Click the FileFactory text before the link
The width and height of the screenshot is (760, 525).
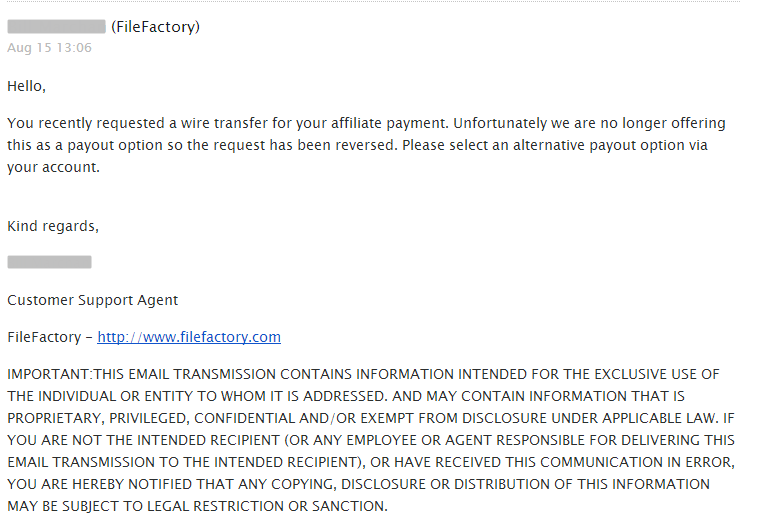(44, 337)
